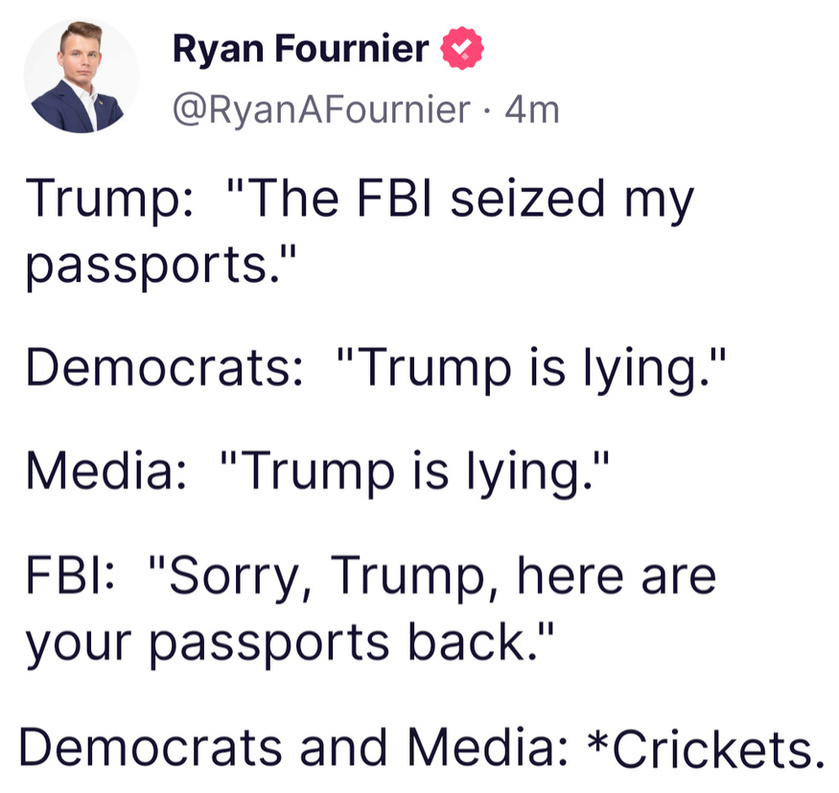The width and height of the screenshot is (839, 793).
Task: Click the red verified badge icon
Action: 462,48
